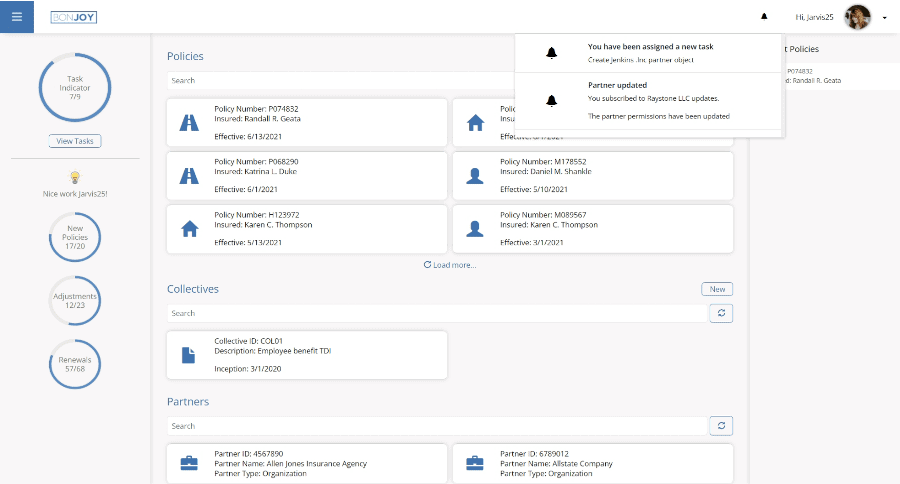
Task: Focus the Policies search field
Action: click(341, 80)
